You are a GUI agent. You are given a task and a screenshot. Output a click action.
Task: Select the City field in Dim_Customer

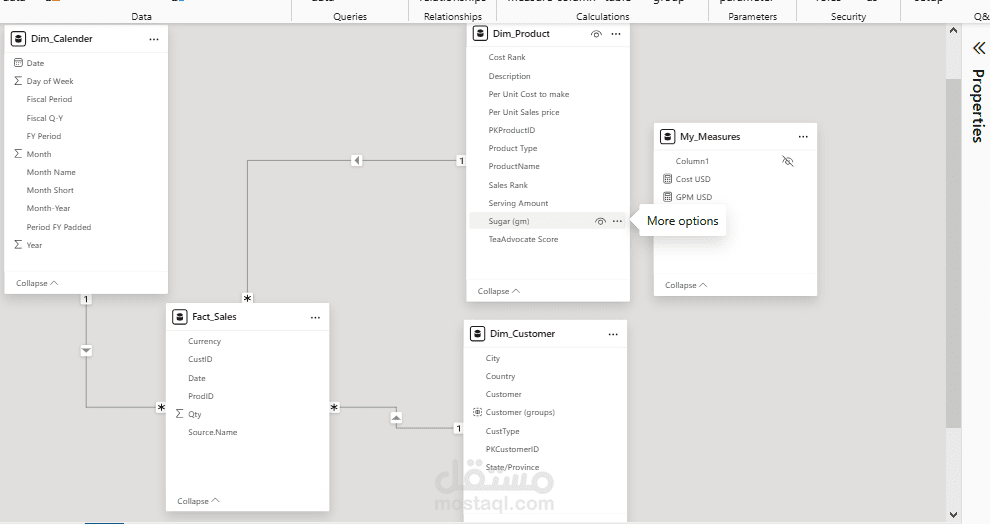coord(493,358)
